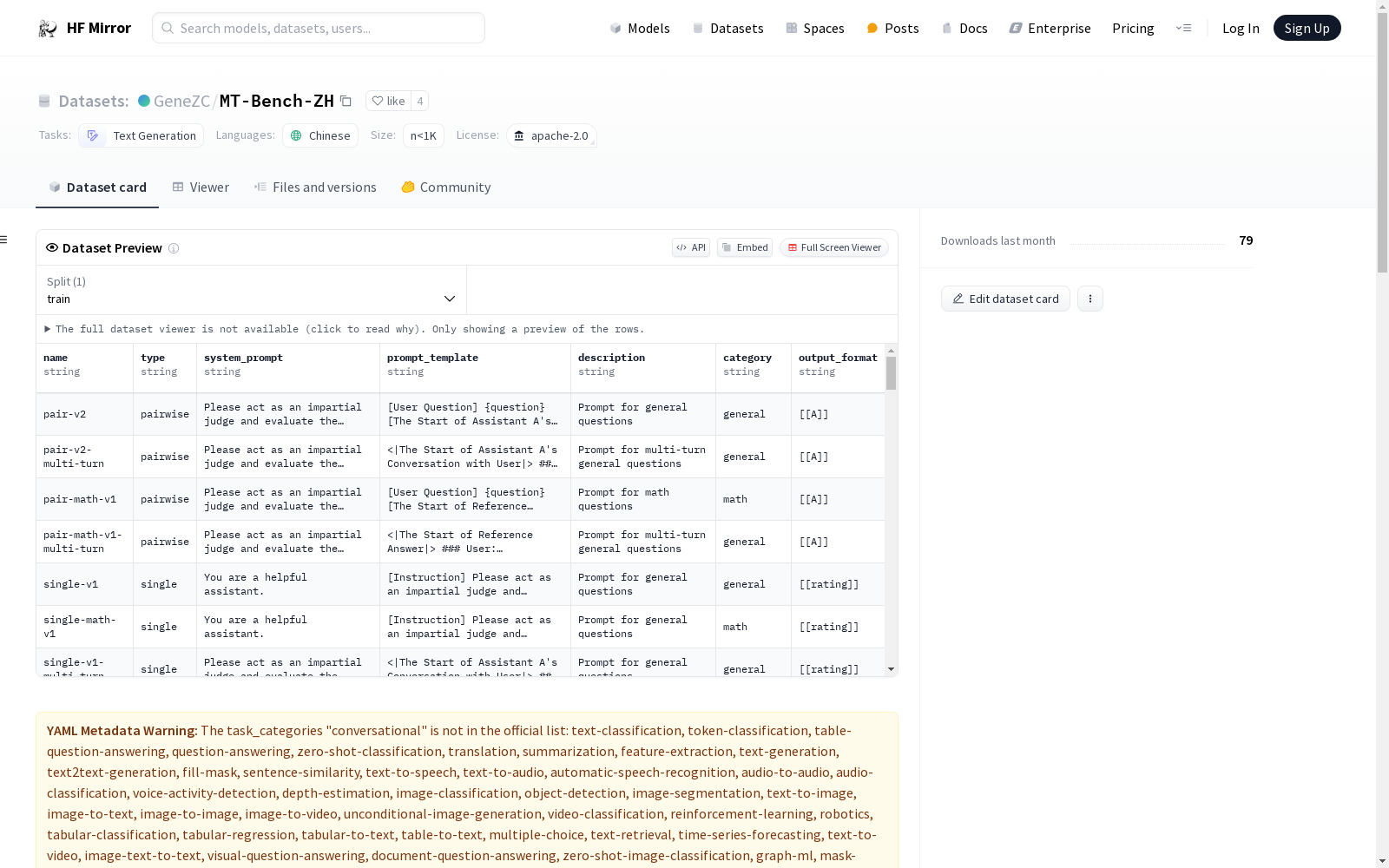Click Prompt for math questions description cell

pos(643,499)
